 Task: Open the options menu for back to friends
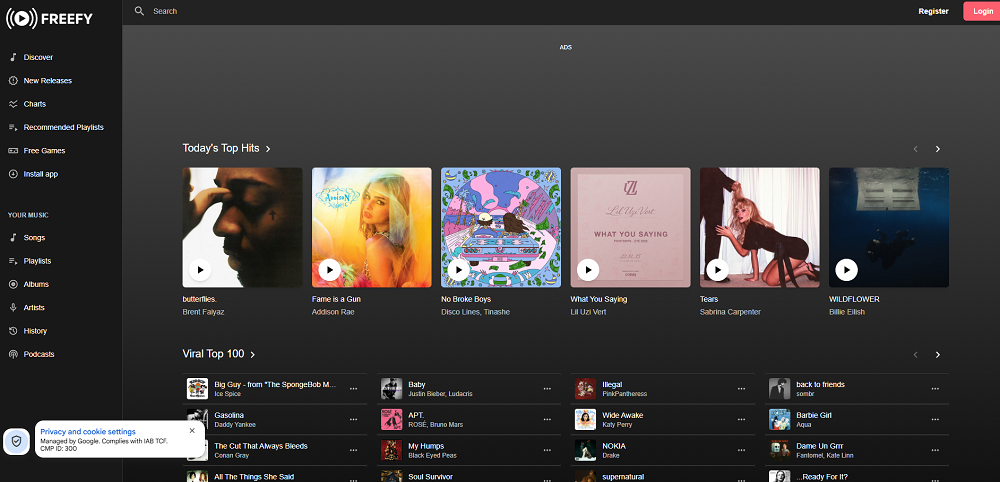(x=935, y=389)
